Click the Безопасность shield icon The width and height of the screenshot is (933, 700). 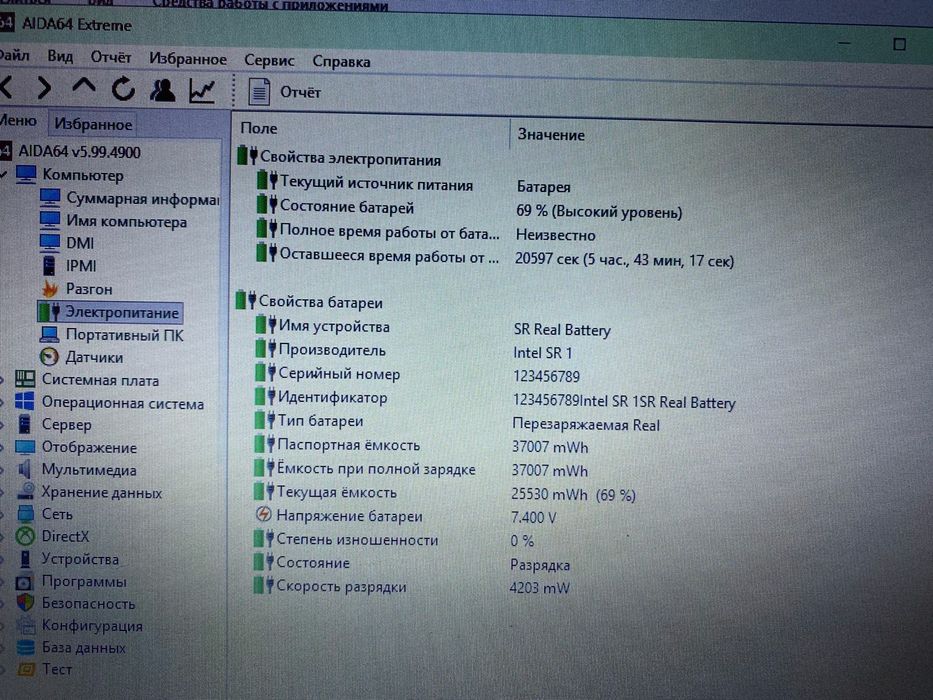click(x=25, y=603)
